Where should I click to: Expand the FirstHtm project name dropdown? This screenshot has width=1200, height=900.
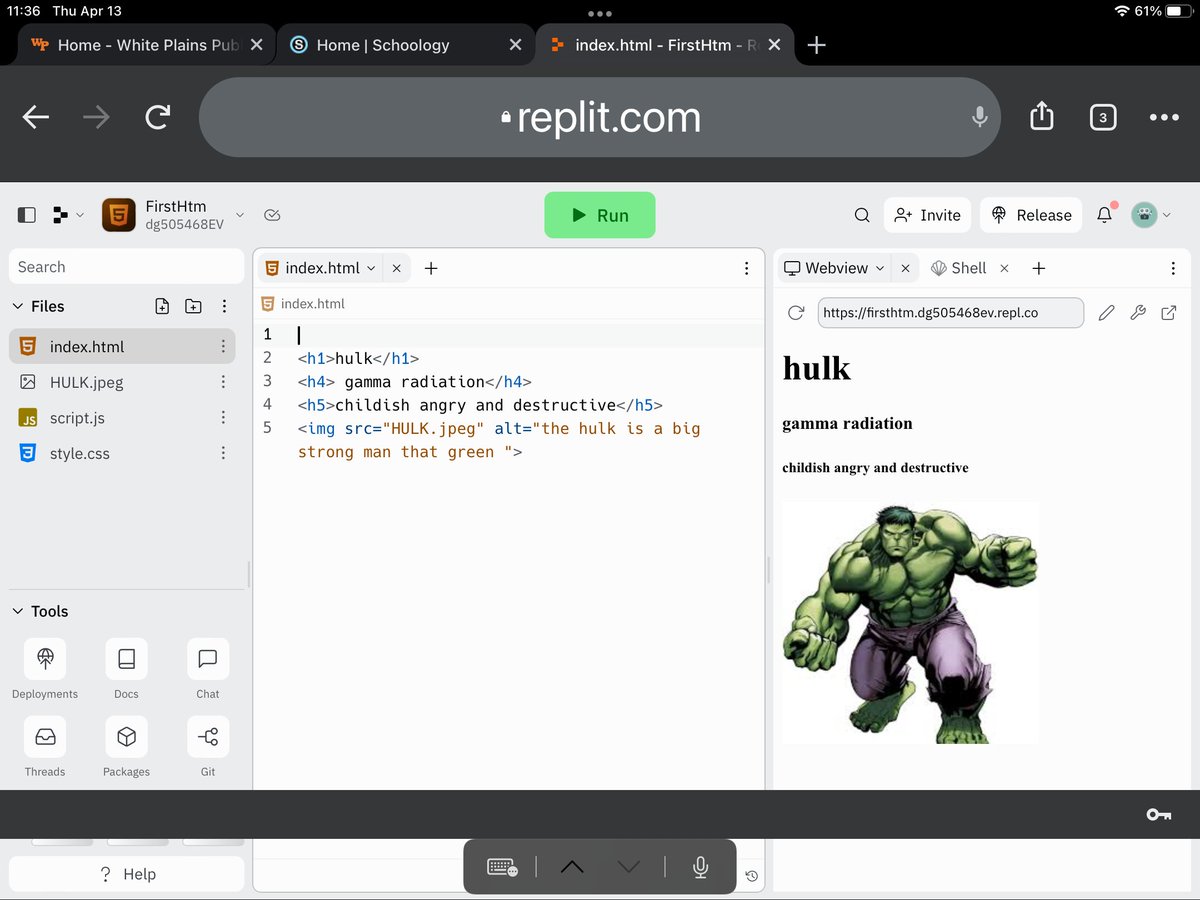[239, 215]
